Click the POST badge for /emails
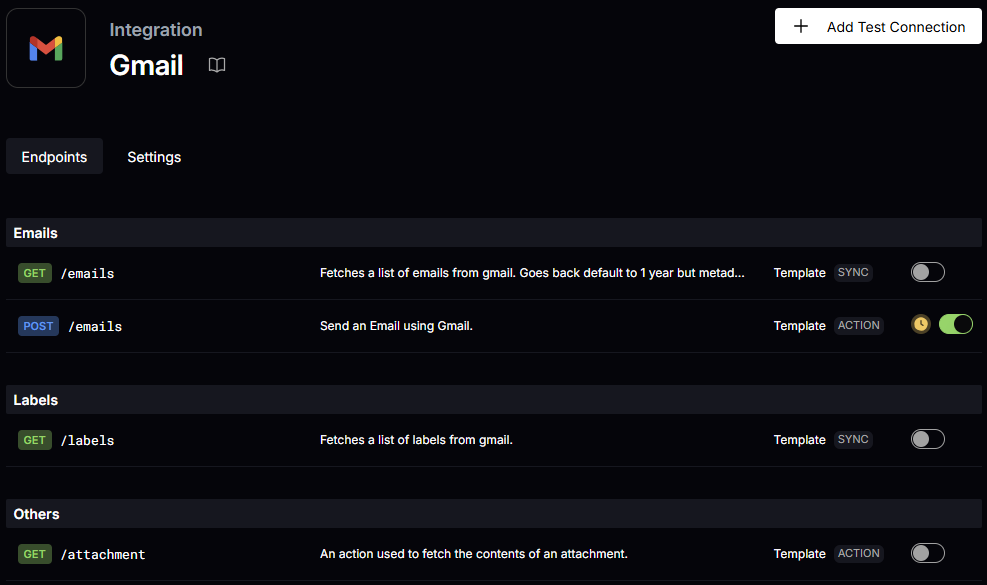The height and width of the screenshot is (585, 987). [x=39, y=326]
